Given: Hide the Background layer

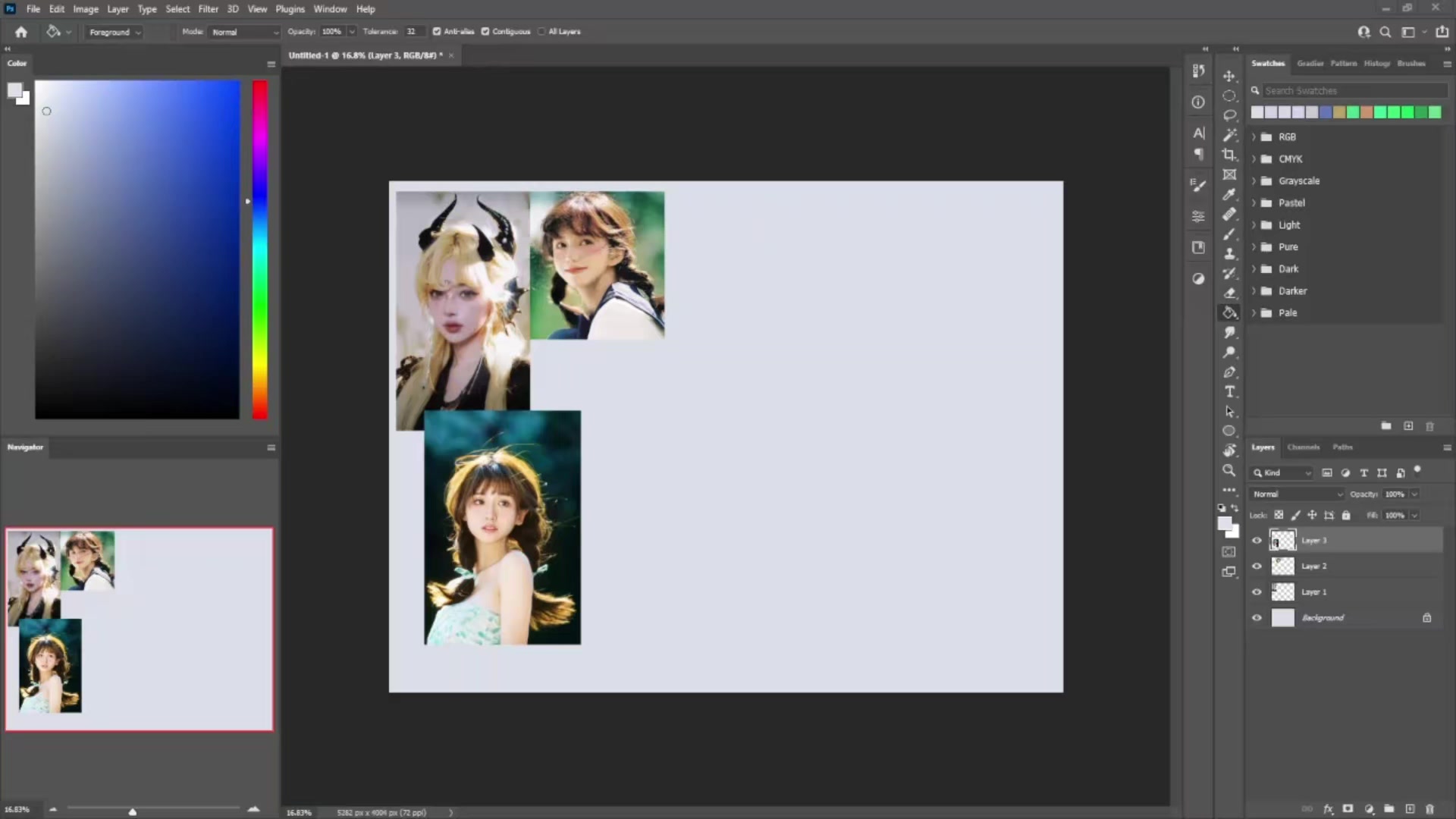Looking at the screenshot, I should click(x=1257, y=618).
